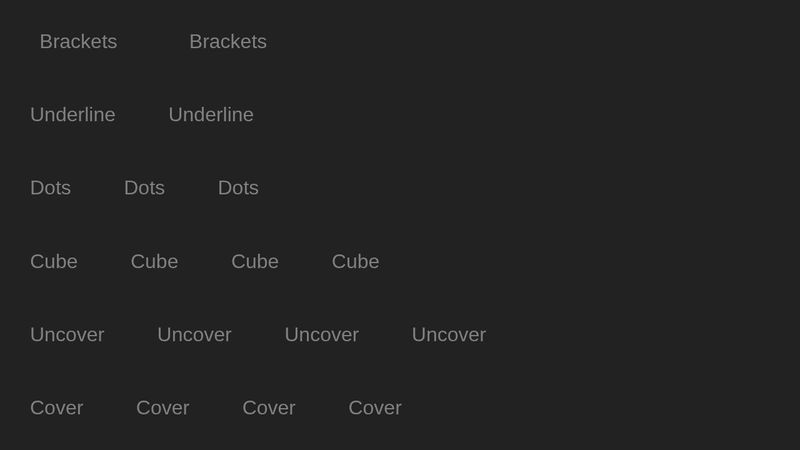The height and width of the screenshot is (450, 800).
Task: Click the first Cover link
Action: coord(57,408)
